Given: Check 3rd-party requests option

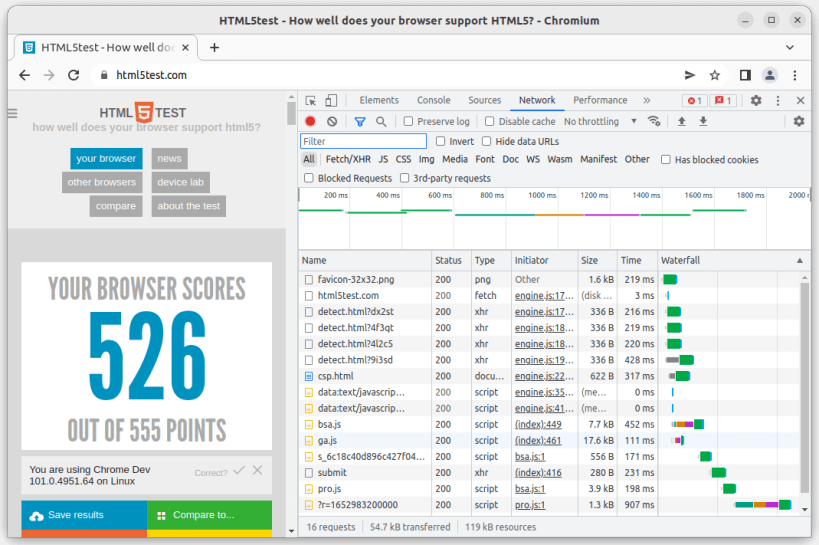Looking at the screenshot, I should [x=404, y=178].
